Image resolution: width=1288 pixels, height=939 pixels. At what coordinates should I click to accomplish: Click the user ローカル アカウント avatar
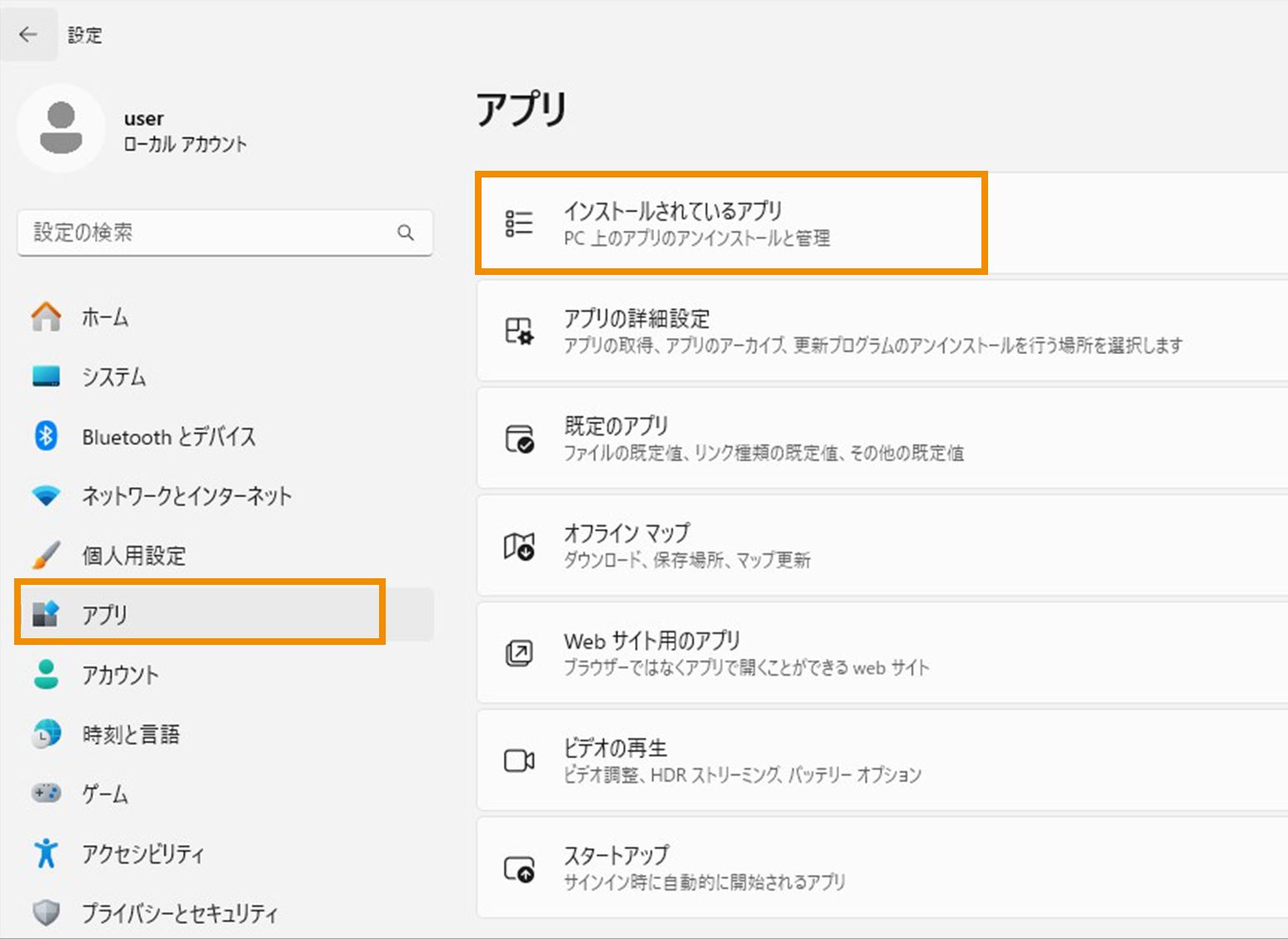click(62, 128)
